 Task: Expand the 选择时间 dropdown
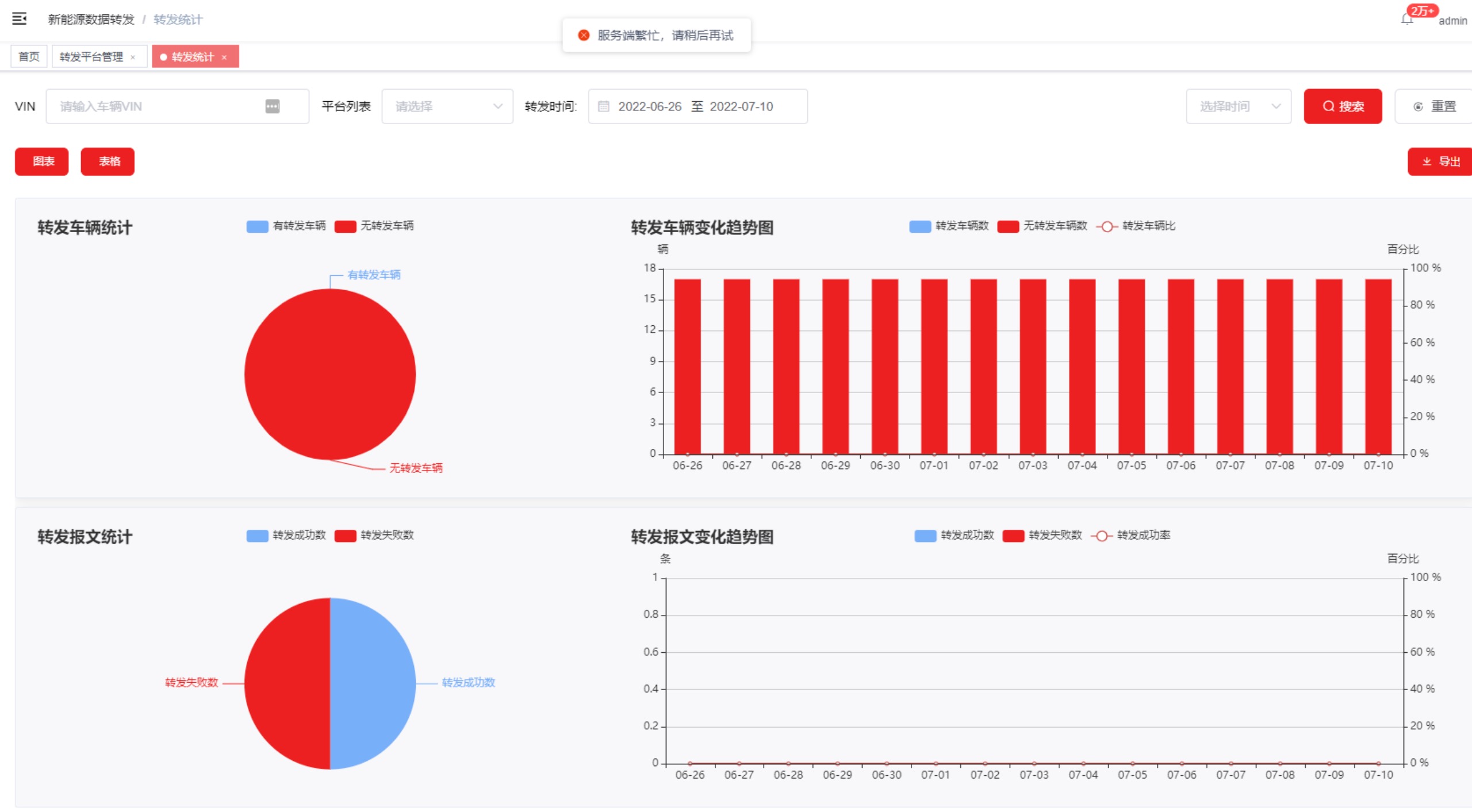pyautogui.click(x=1239, y=106)
